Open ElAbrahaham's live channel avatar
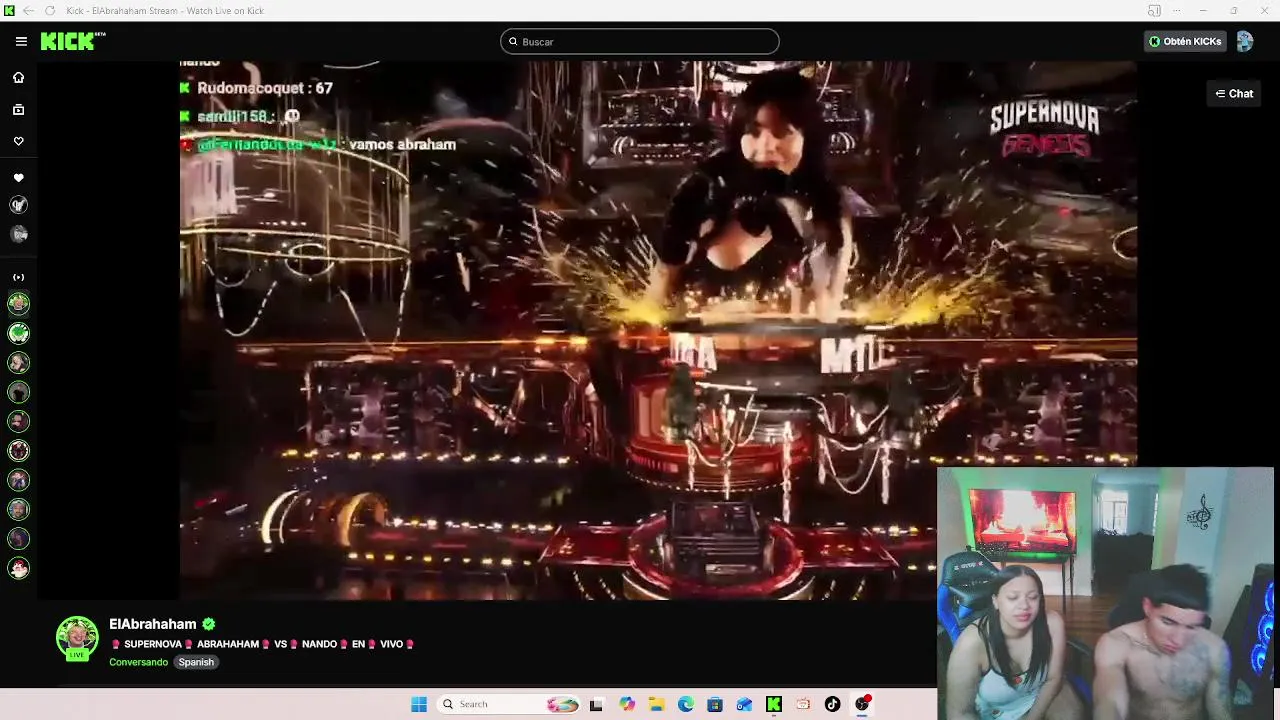1280x720 pixels. click(x=77, y=638)
